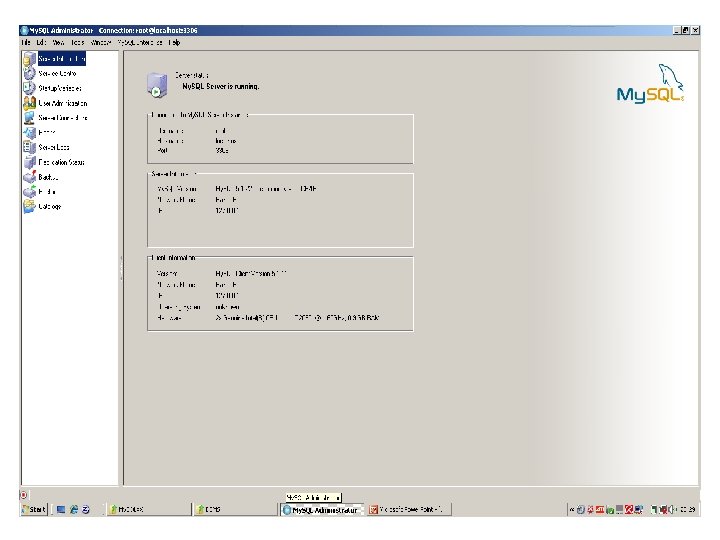Launch Internet Explorer from quick launch
720x540 pixels.
point(73,510)
